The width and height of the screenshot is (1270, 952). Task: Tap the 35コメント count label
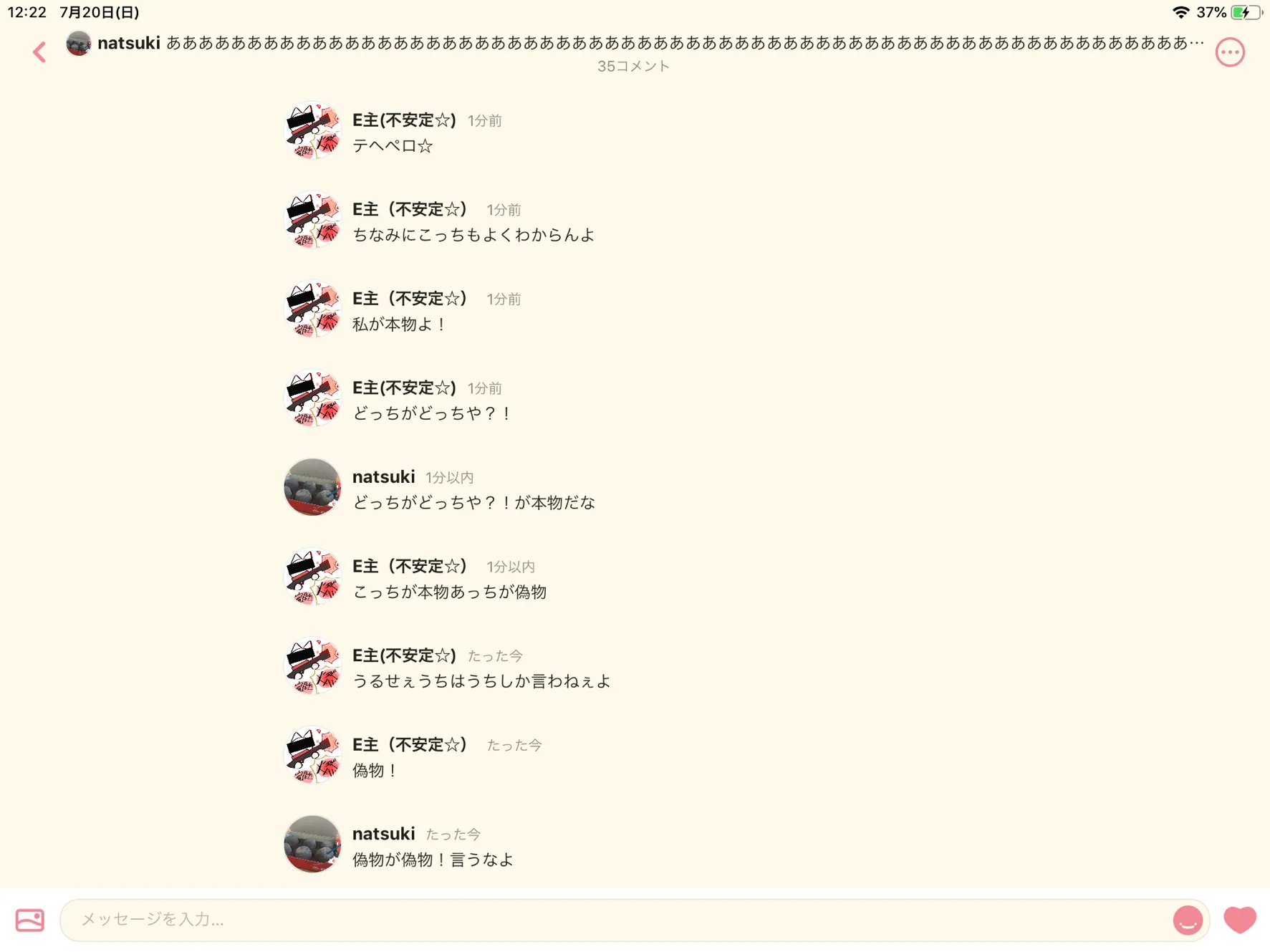pos(634,66)
